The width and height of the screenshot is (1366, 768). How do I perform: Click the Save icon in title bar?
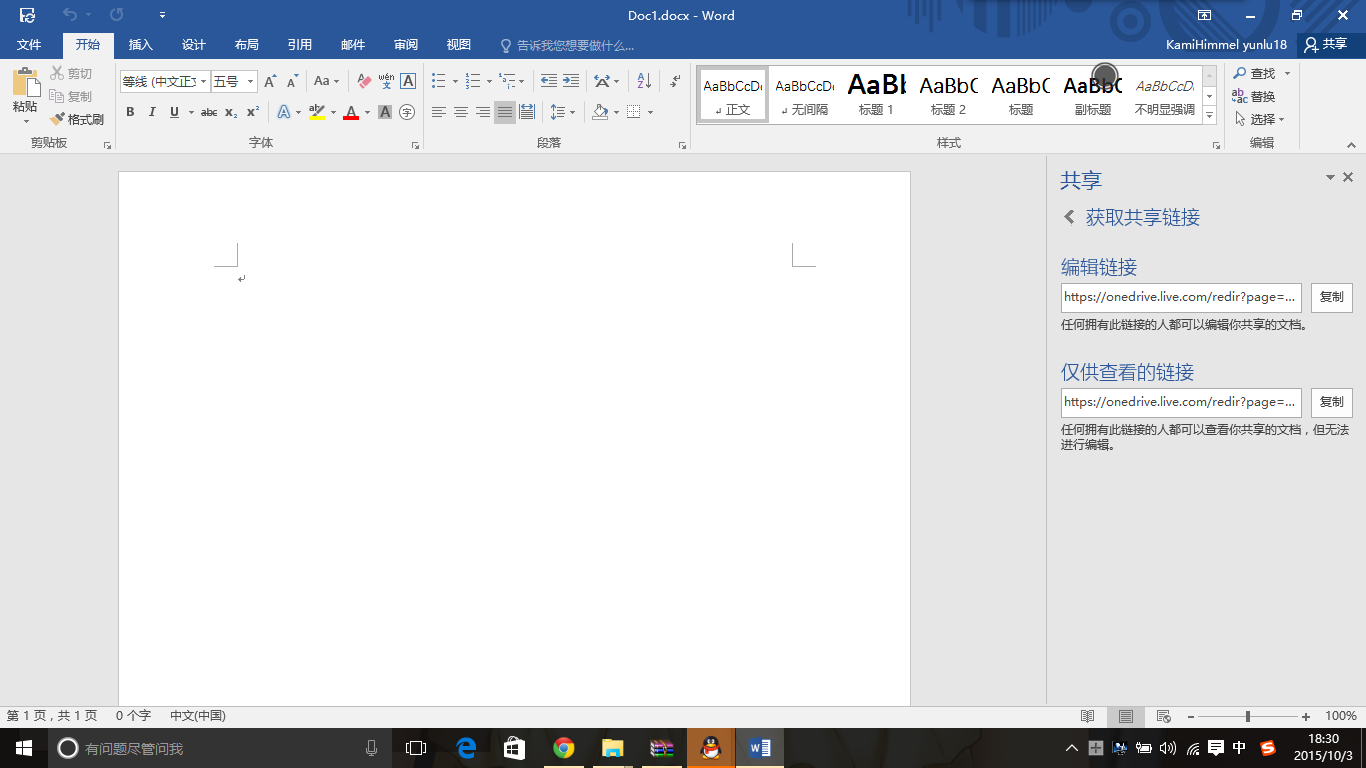[x=27, y=15]
